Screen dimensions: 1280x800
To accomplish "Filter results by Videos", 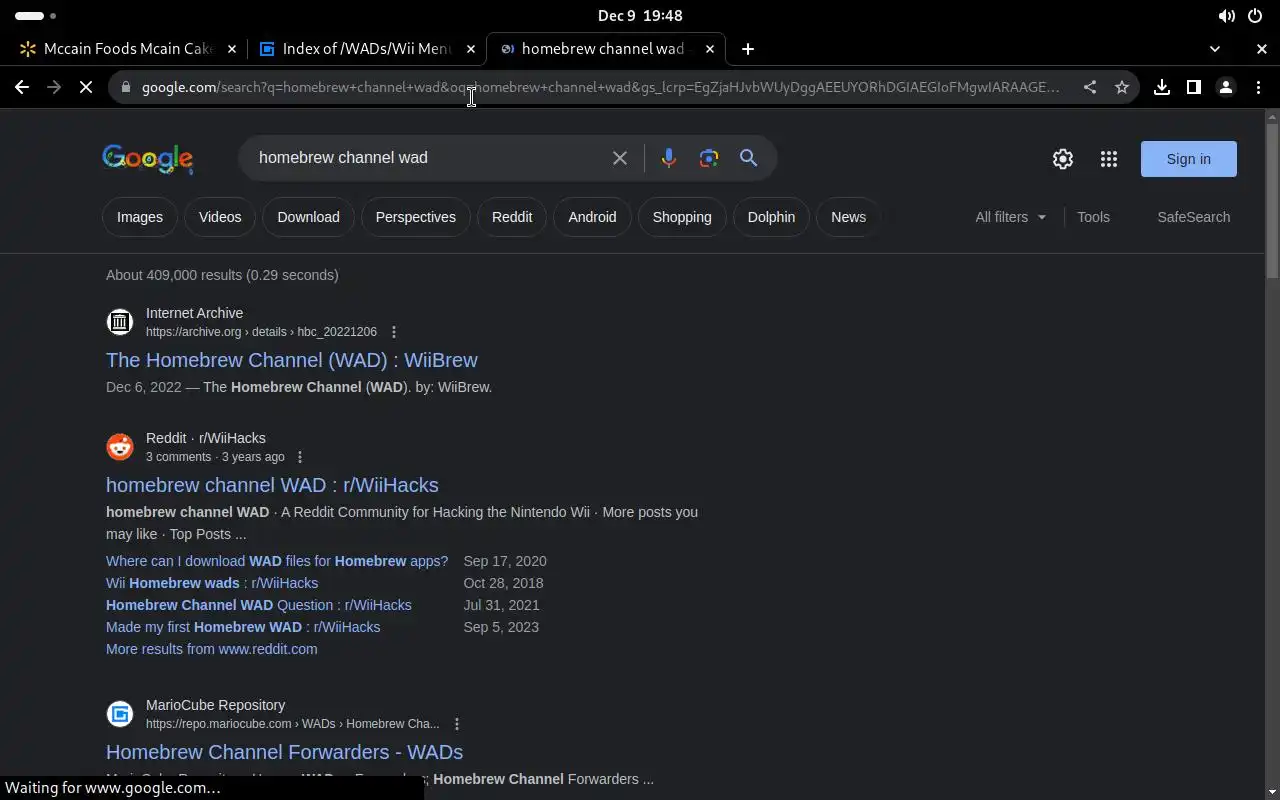I will (220, 217).
